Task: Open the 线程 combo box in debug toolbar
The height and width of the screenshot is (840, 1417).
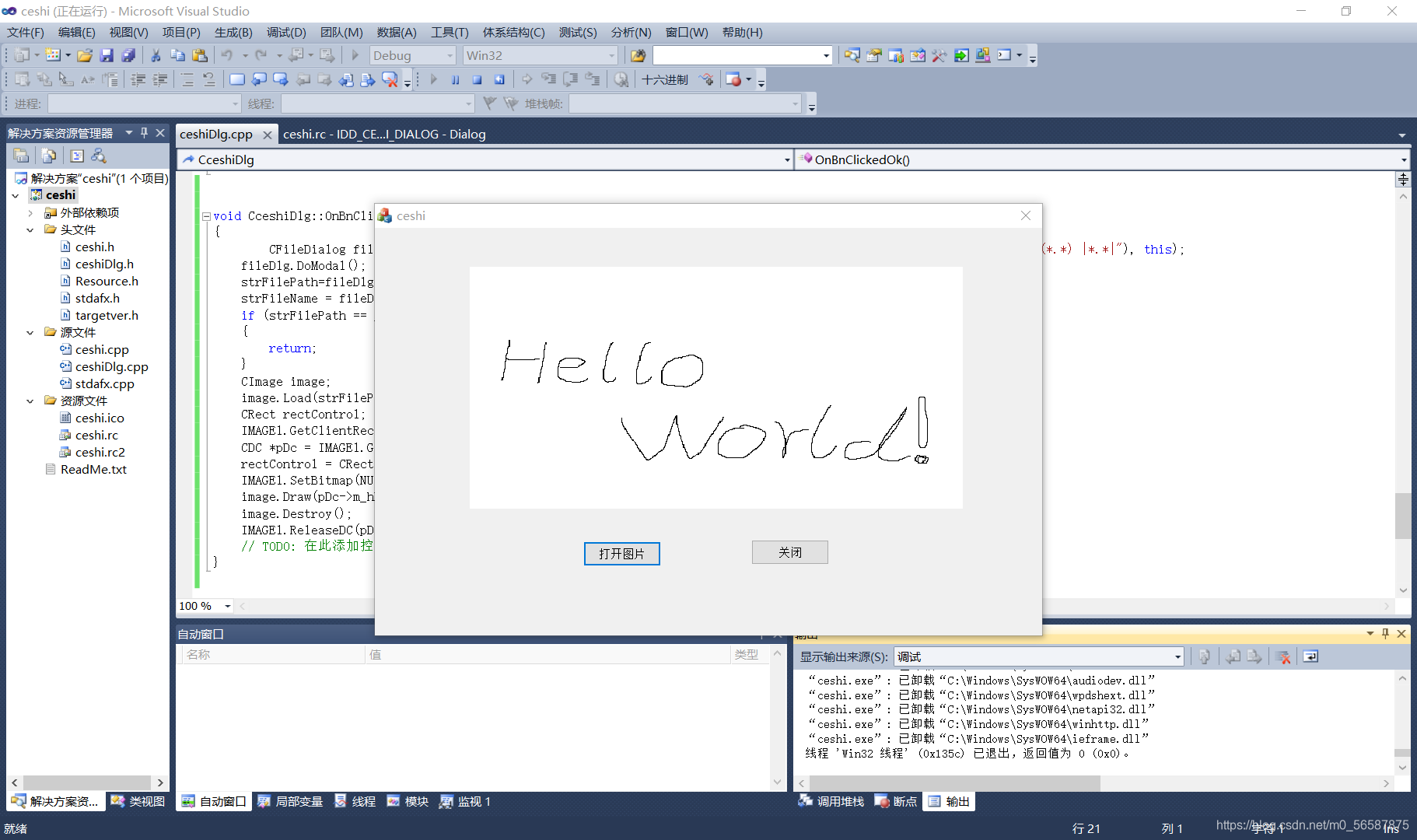Action: tap(378, 103)
